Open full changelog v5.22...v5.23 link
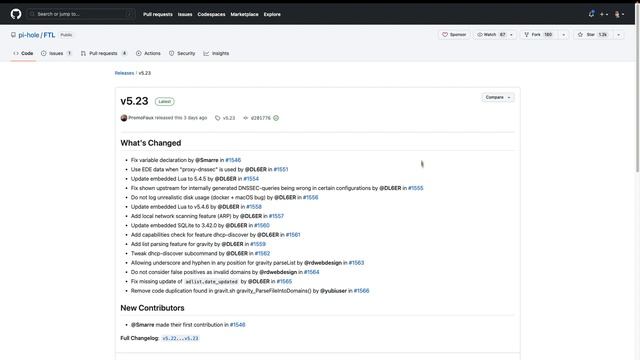Viewport: 640px width, 360px height. point(180,338)
